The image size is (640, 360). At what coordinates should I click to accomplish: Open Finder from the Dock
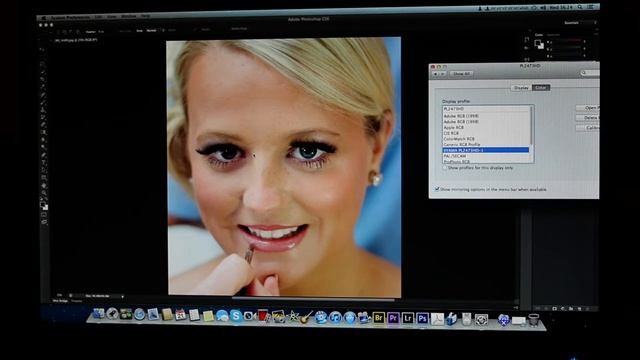98,313
